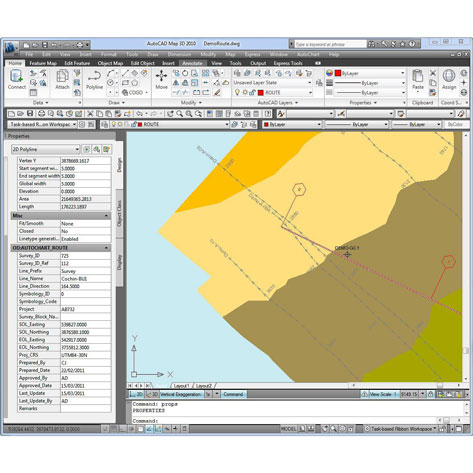Click the status bar zoom magnifier icon
Image resolution: width=473 pixels, height=473 pixels.
[x=333, y=429]
